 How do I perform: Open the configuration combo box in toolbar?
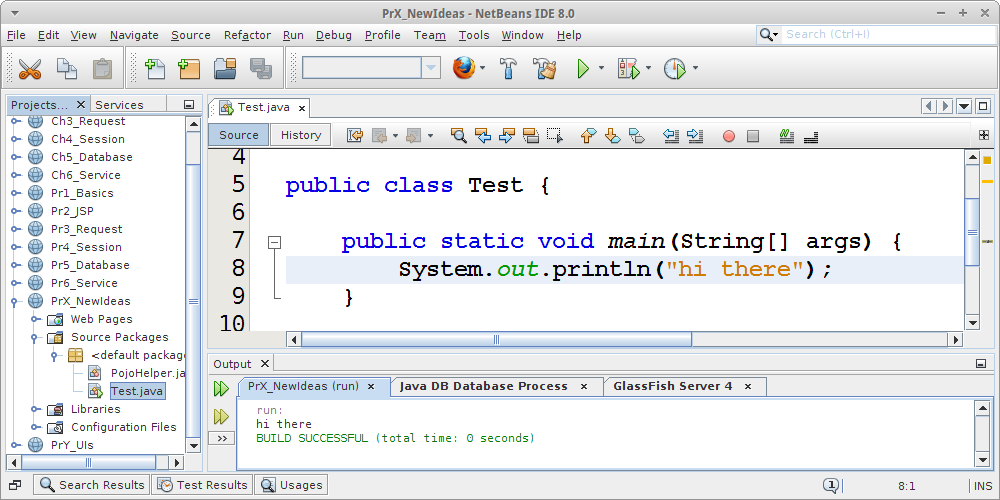pyautogui.click(x=371, y=68)
